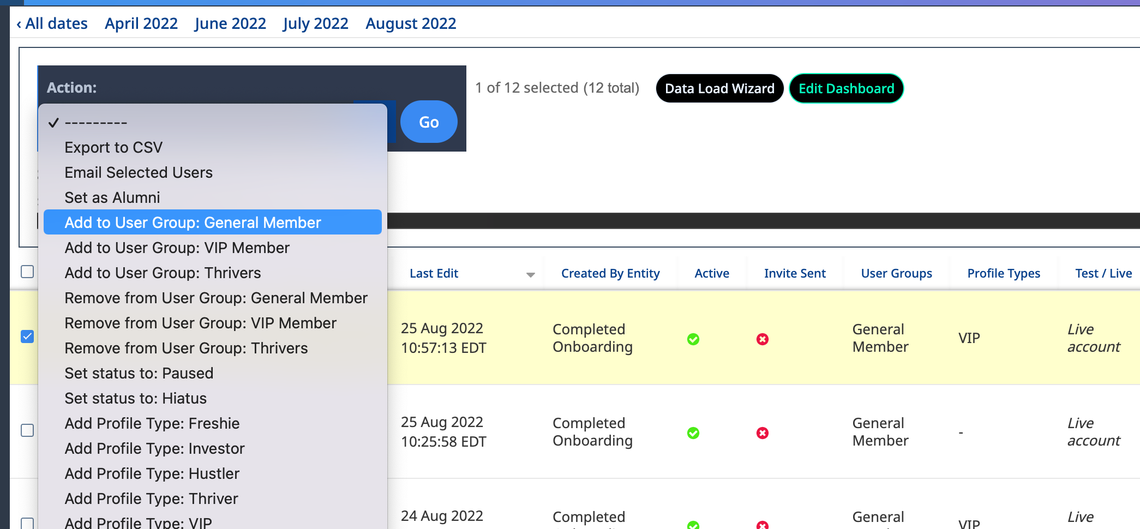Click VIP profile type in 10:57:13 row
Viewport: 1140px width, 529px height.
pyautogui.click(x=969, y=338)
